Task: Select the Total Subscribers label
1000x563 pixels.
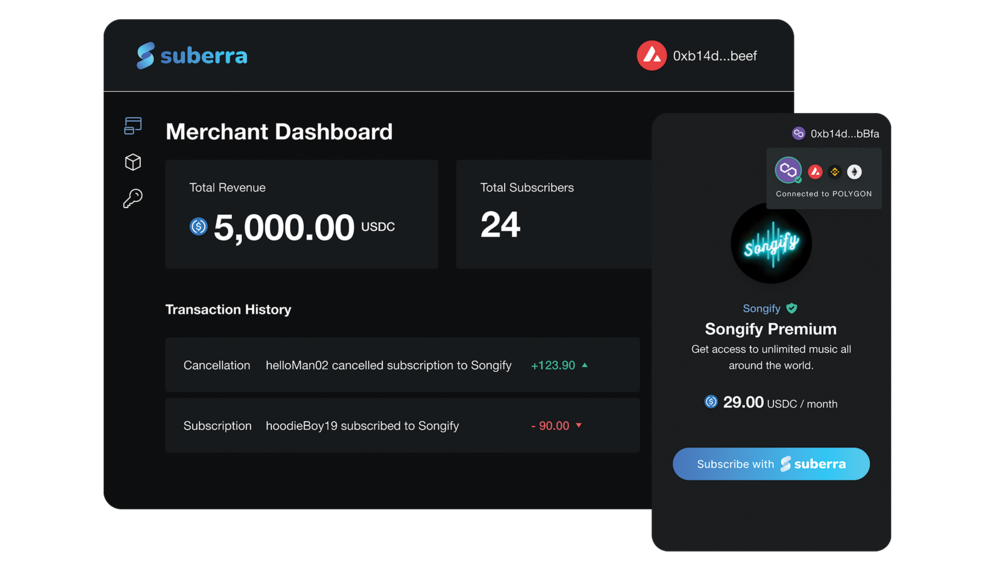Action: click(x=527, y=187)
